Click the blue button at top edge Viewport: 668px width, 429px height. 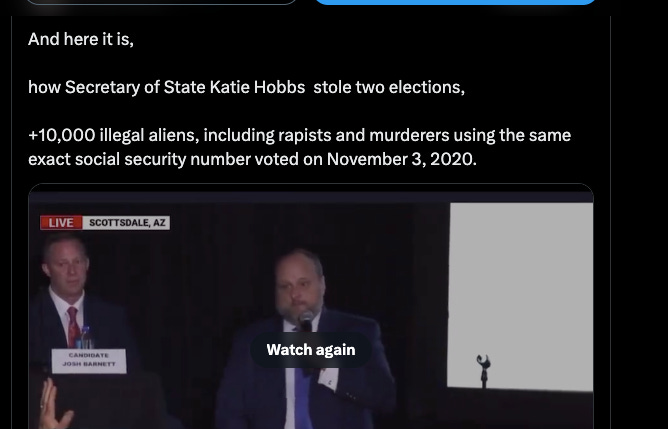click(455, 2)
